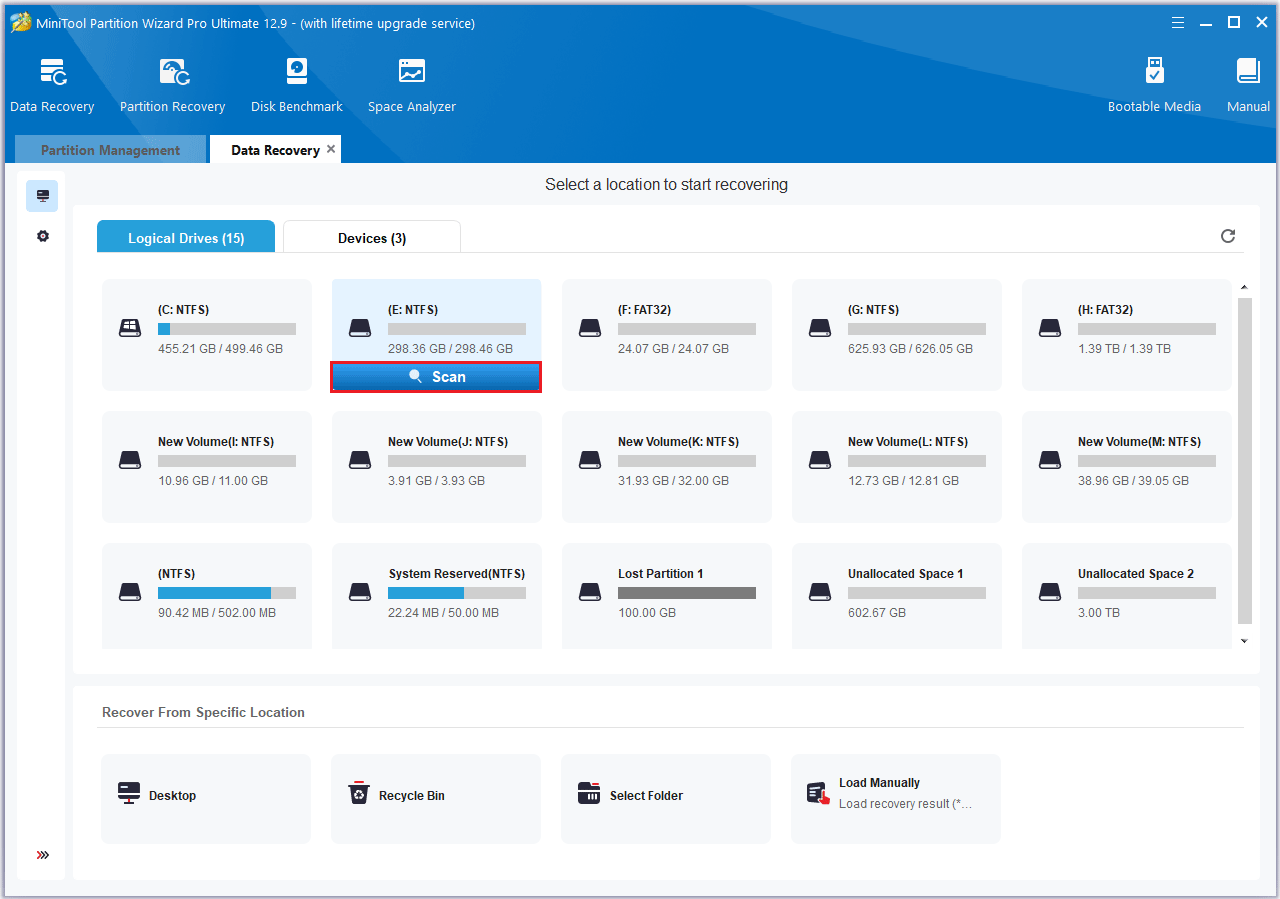
Task: Click the Load Manually icon
Action: click(819, 794)
